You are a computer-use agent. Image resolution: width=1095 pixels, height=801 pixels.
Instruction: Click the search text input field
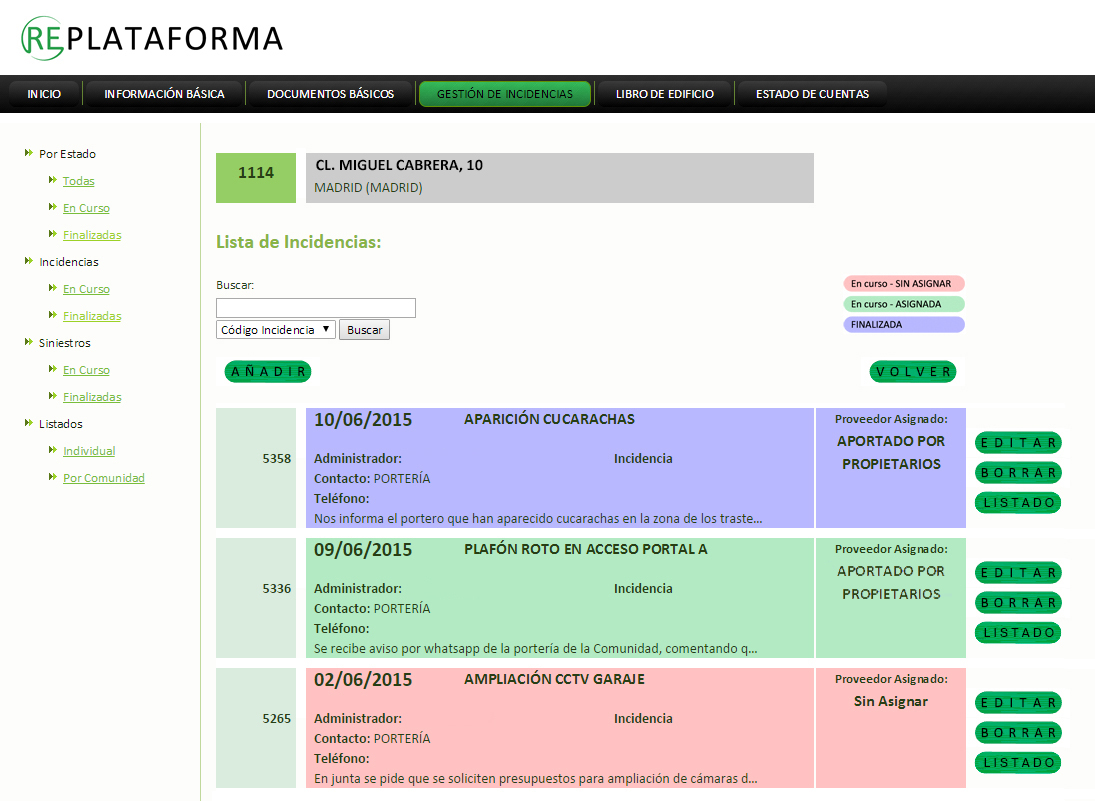tap(316, 308)
